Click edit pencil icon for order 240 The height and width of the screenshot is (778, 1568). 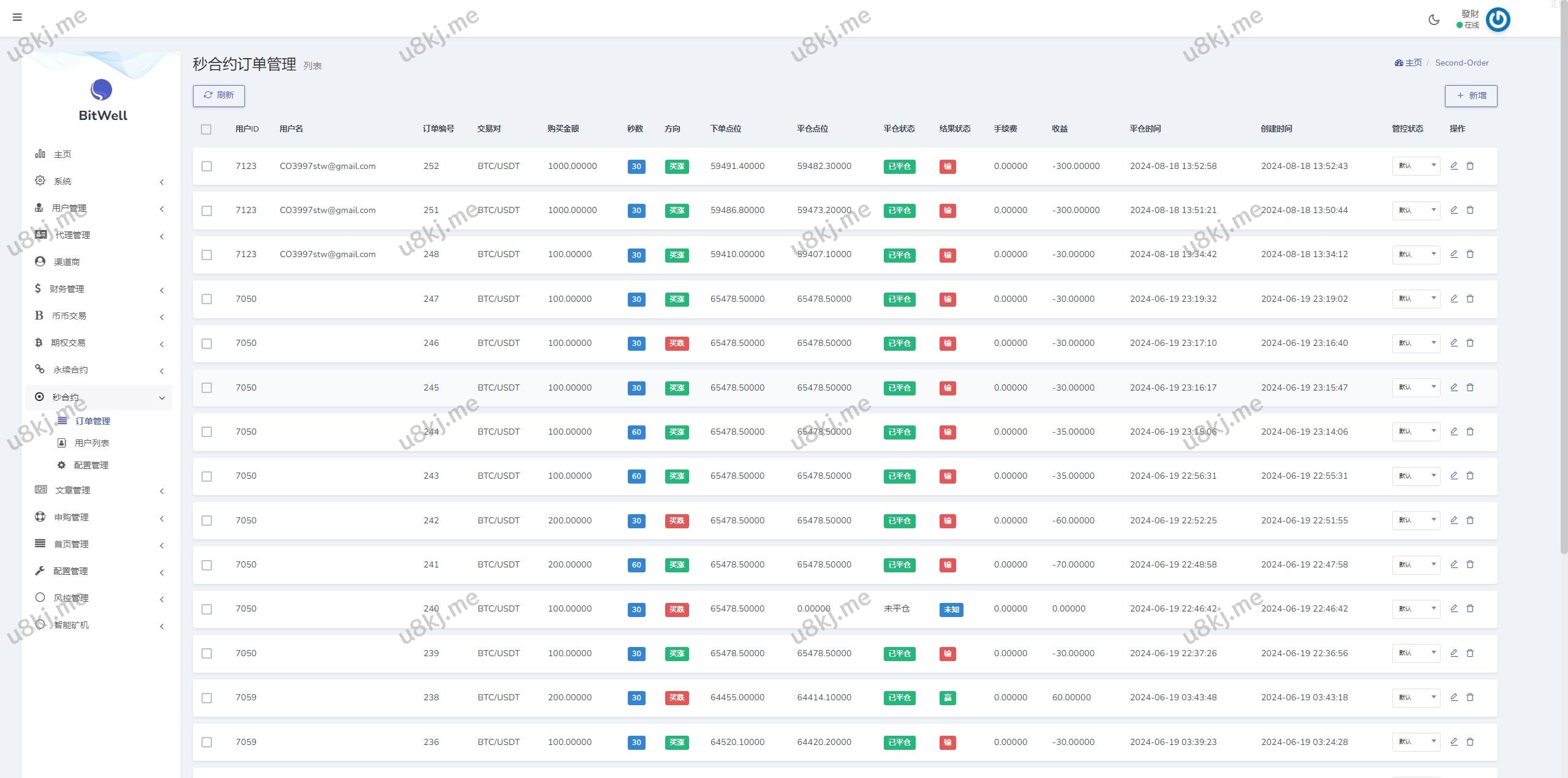click(1453, 608)
